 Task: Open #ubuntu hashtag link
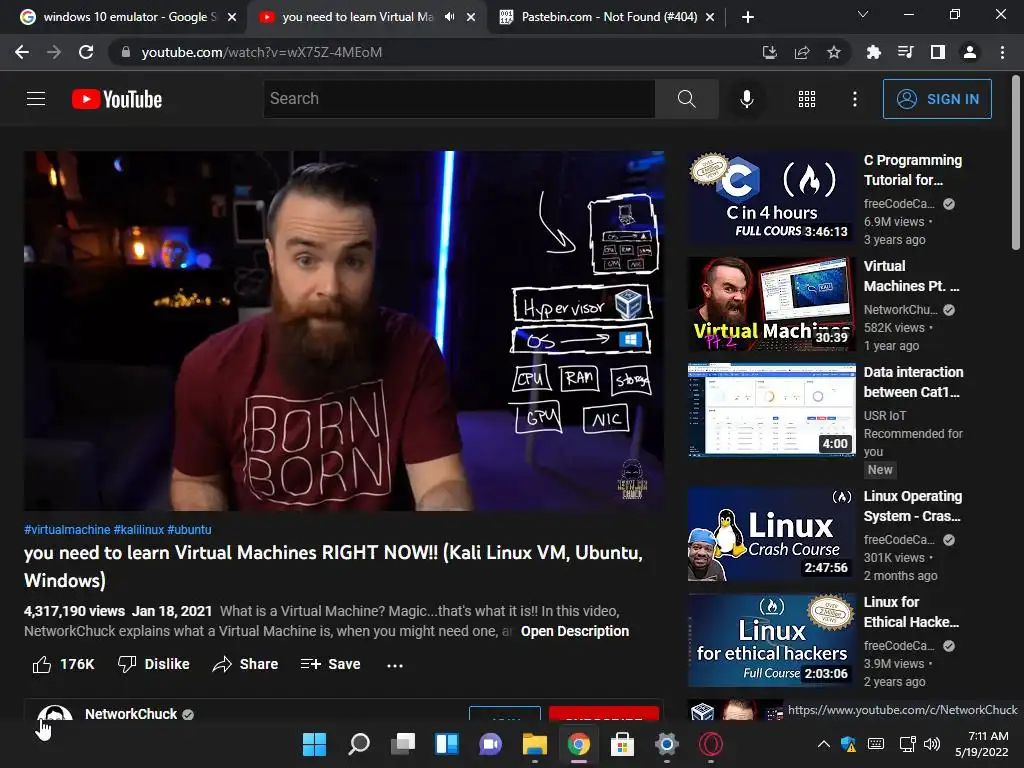(x=189, y=530)
